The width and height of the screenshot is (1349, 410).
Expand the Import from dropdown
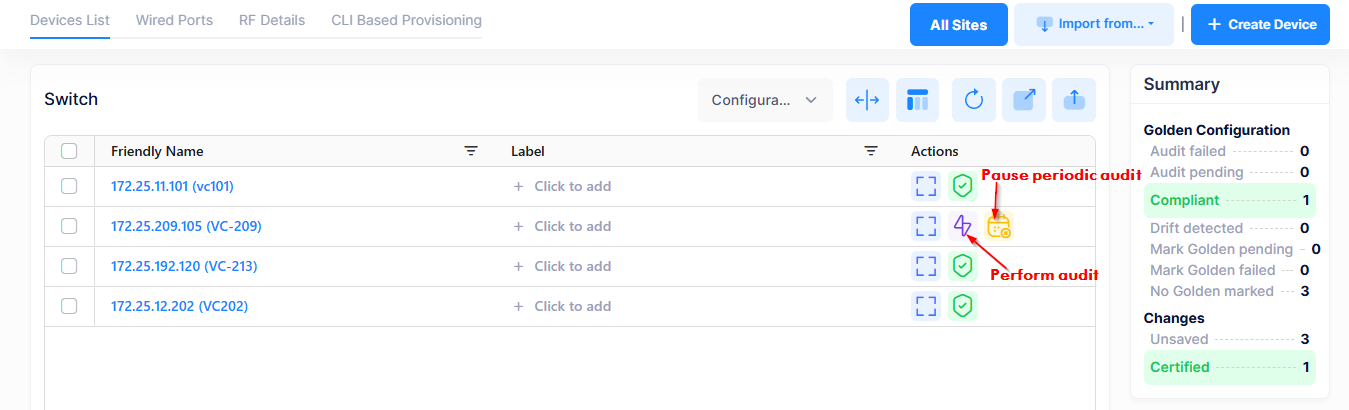[1094, 24]
